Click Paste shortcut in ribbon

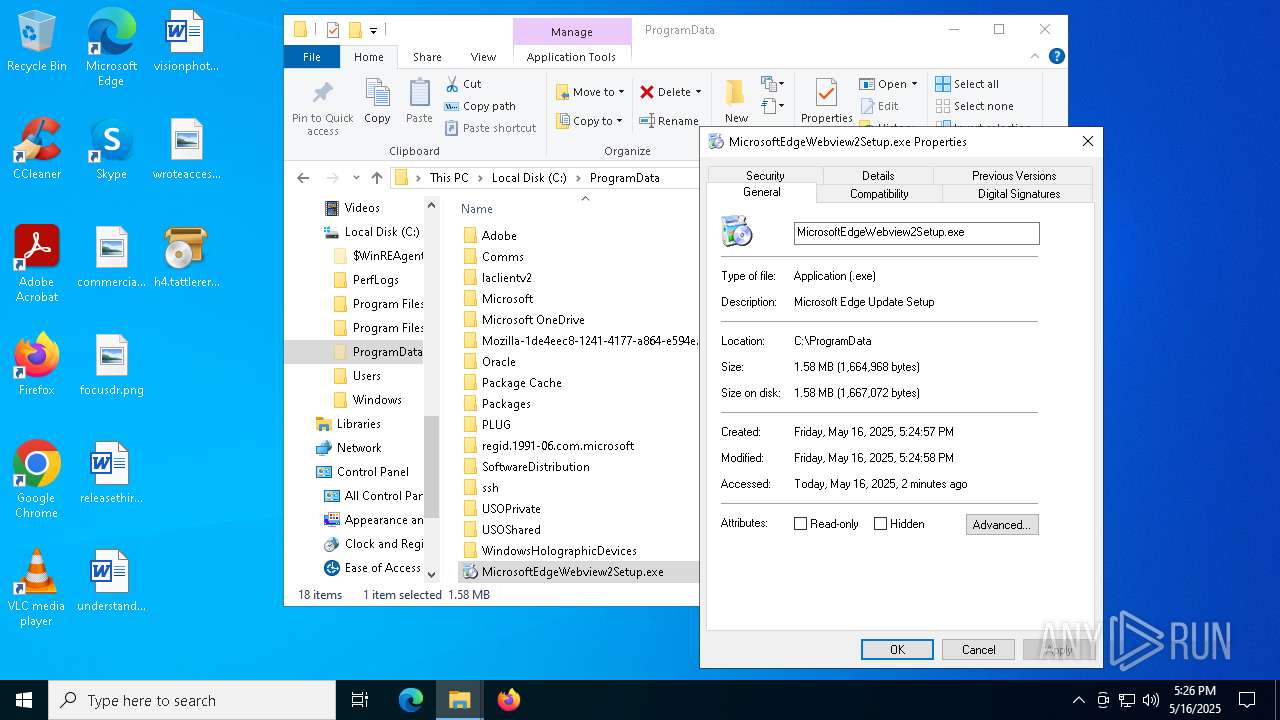pyautogui.click(x=490, y=128)
